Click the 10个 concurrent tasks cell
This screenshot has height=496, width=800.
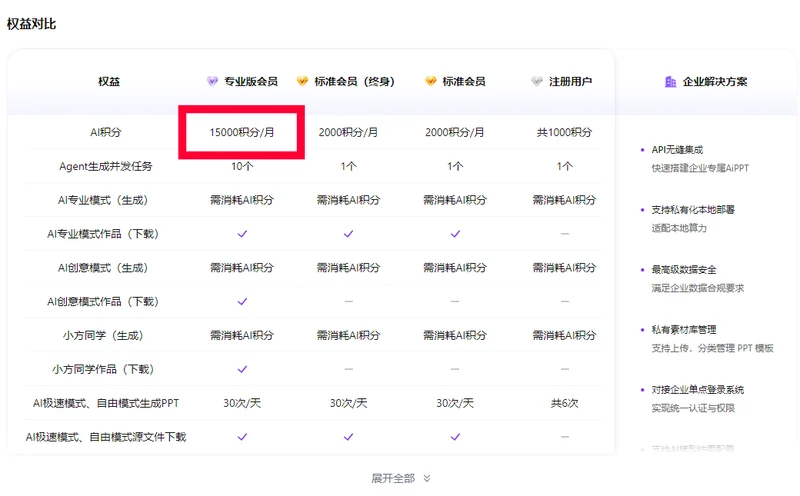coord(242,166)
